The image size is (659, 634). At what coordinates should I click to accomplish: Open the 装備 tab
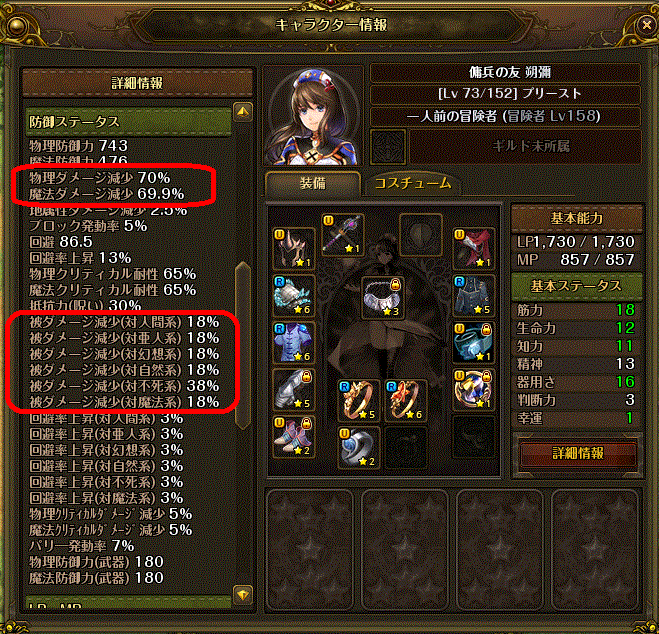313,184
